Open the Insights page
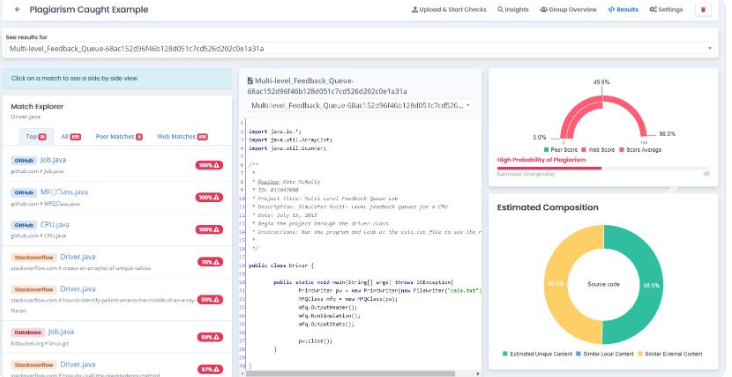732x377 pixels. click(x=513, y=9)
